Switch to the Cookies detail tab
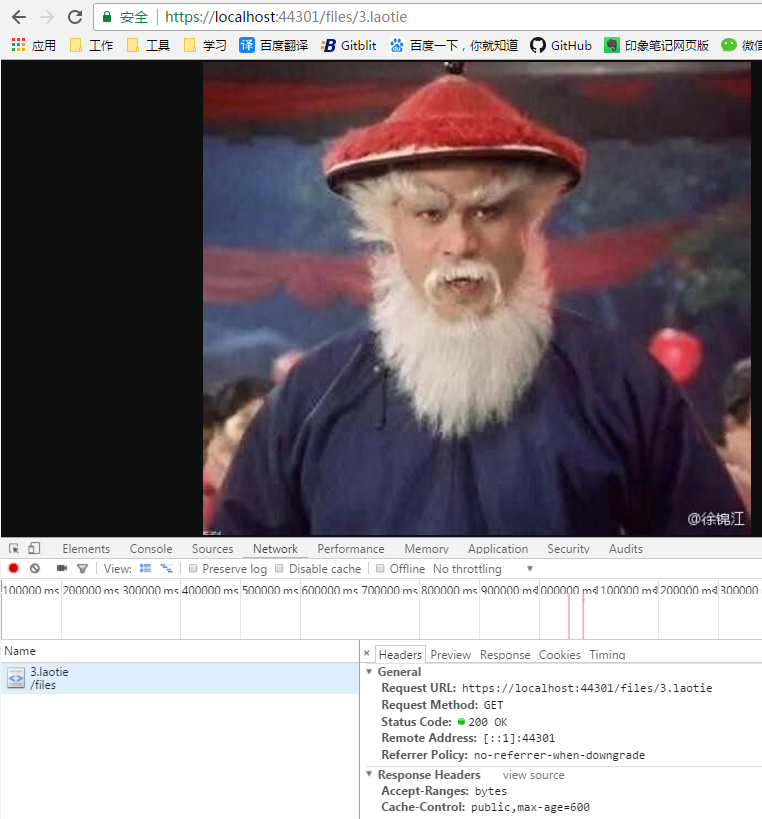Image resolution: width=762 pixels, height=819 pixels. (560, 654)
